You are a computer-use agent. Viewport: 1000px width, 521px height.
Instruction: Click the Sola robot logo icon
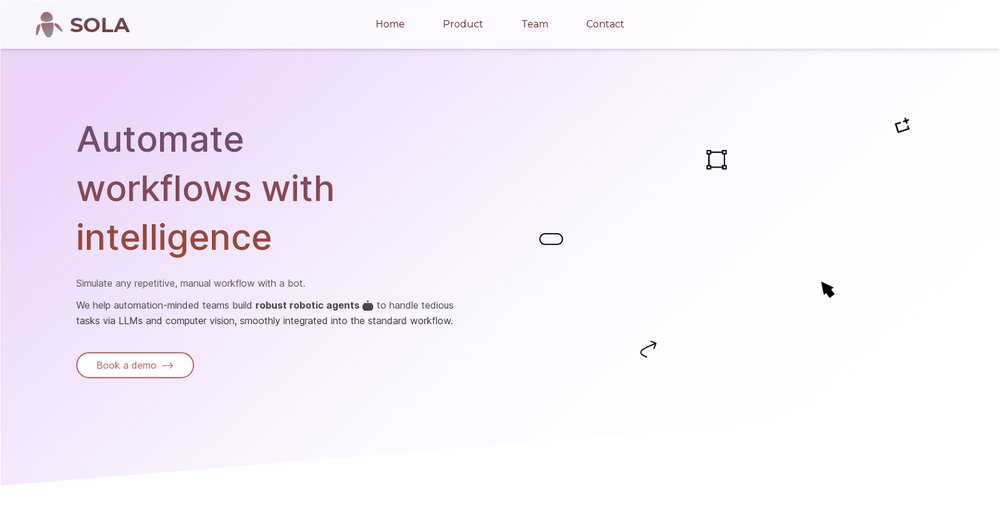point(48,24)
